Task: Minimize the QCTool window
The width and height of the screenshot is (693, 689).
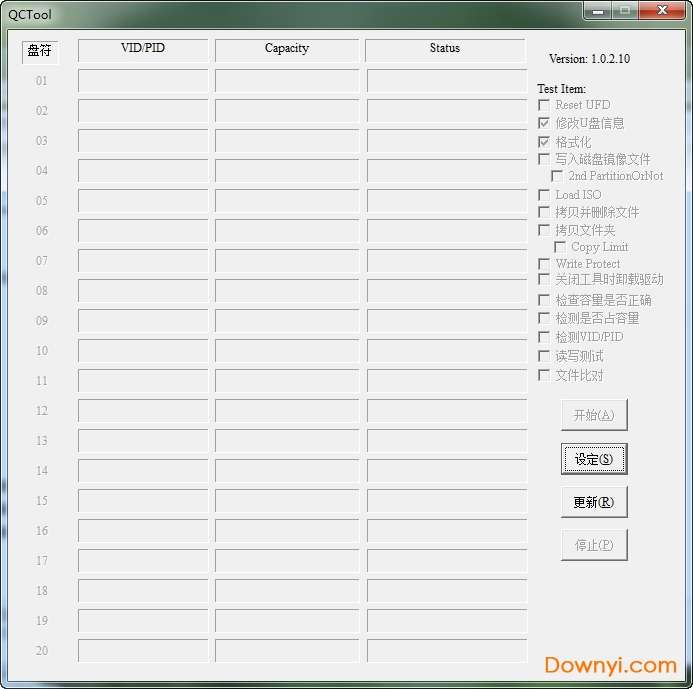Action: [598, 11]
